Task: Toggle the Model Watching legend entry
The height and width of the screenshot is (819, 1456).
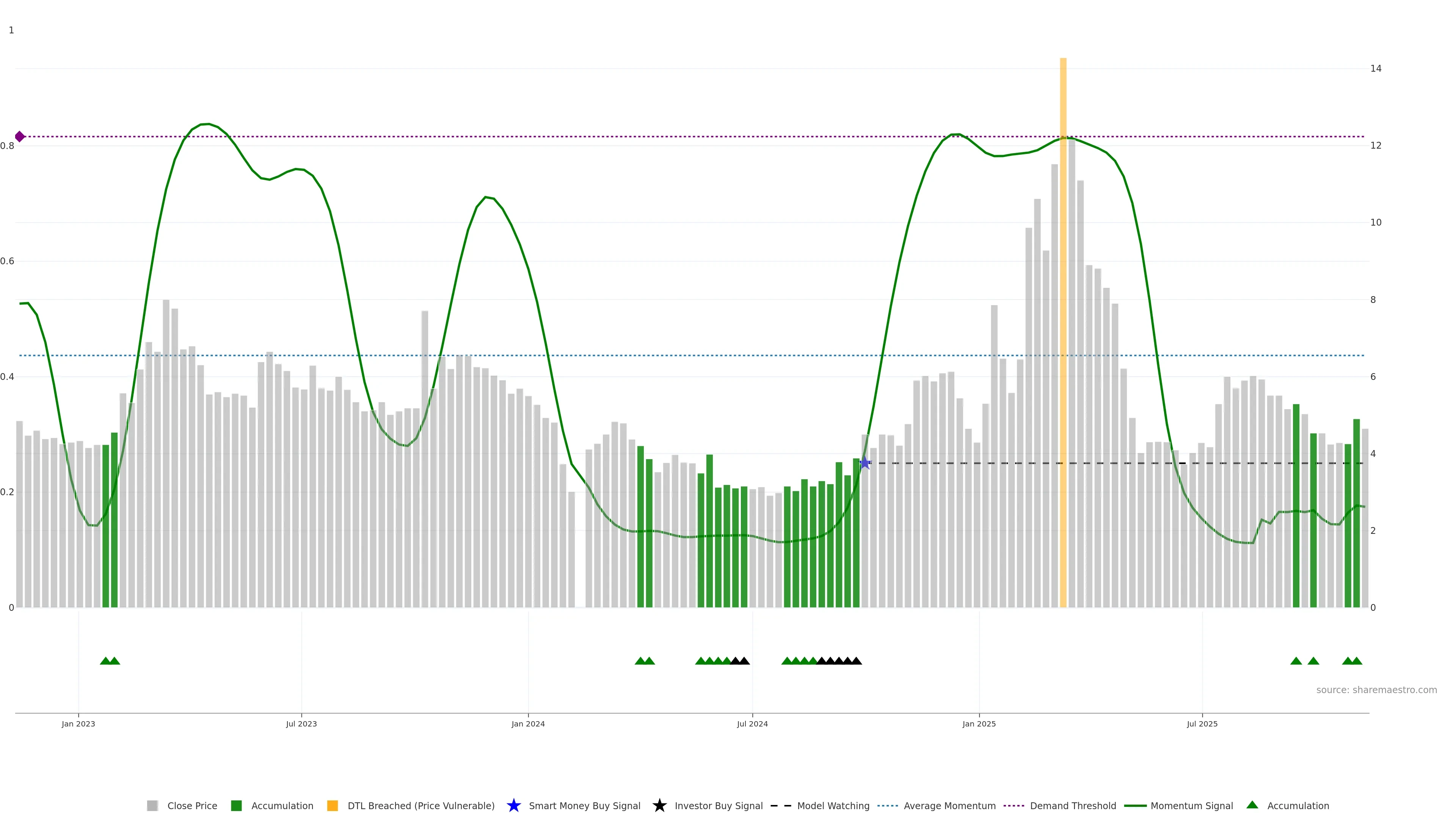Action: pyautogui.click(x=833, y=805)
